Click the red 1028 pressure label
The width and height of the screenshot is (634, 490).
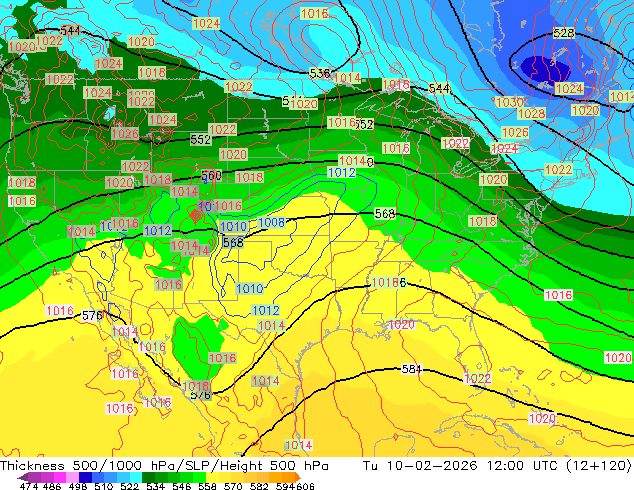click(532, 114)
